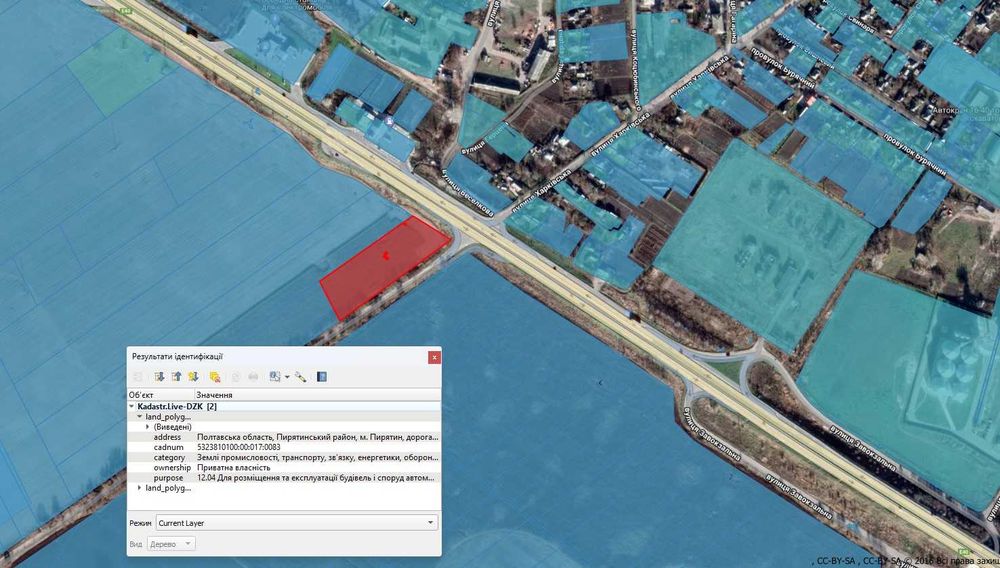Click the Collapse Tree icon in identify results
Screen dimensions: 1000x568
tap(176, 377)
